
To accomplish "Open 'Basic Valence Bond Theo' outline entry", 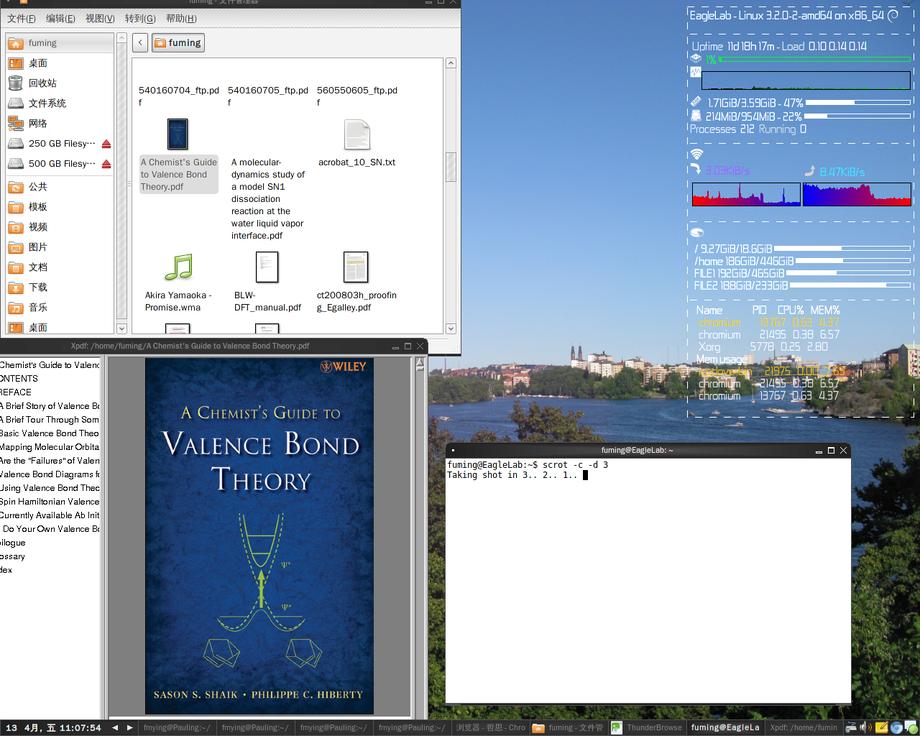I will tap(50, 433).
